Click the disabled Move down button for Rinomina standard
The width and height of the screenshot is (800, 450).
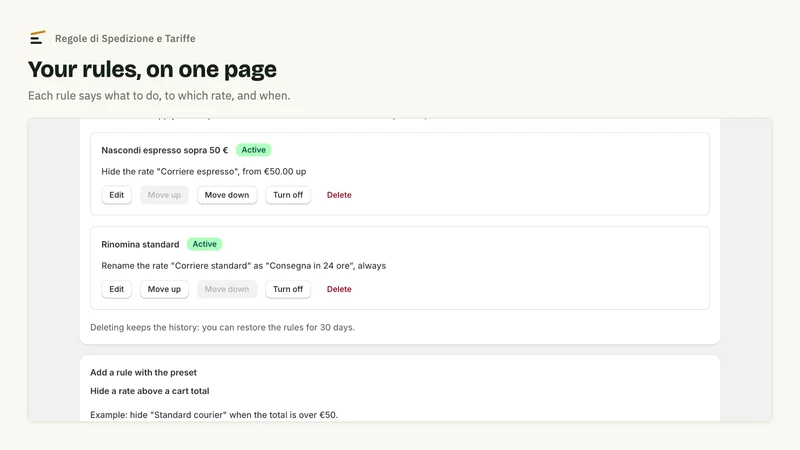coord(227,289)
